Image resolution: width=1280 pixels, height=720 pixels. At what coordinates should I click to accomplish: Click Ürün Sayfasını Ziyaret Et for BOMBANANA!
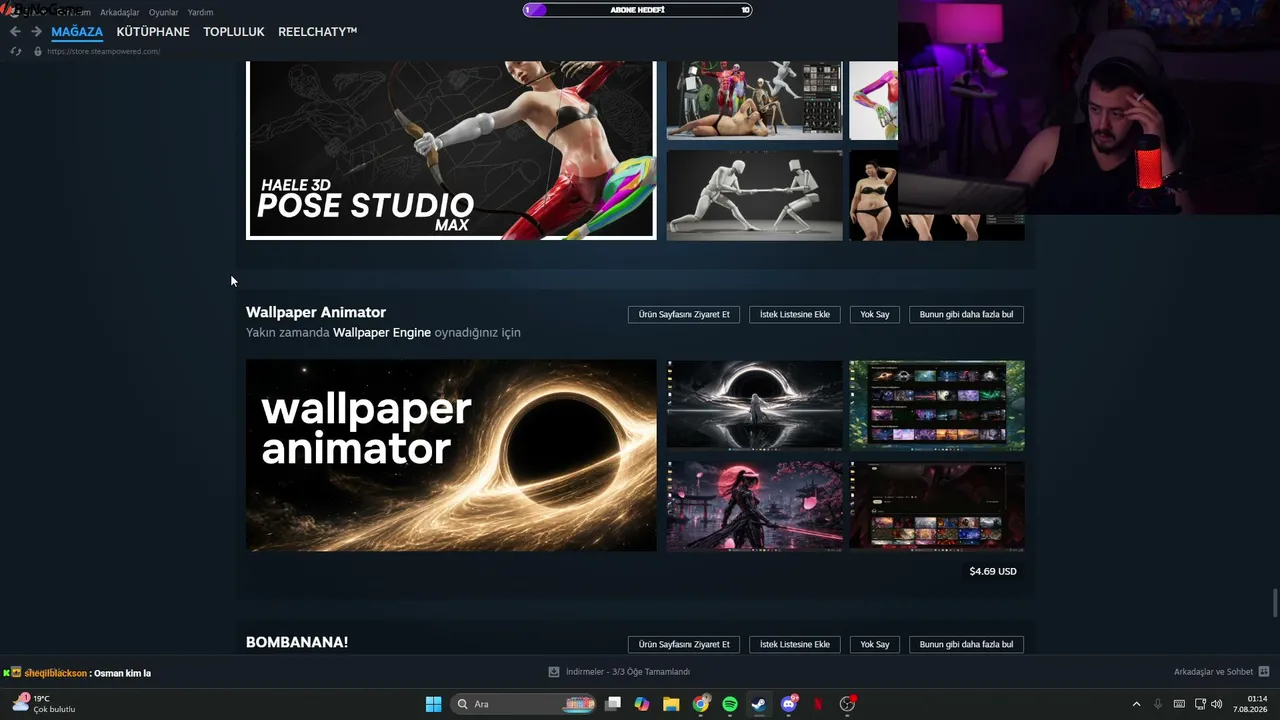tap(684, 644)
